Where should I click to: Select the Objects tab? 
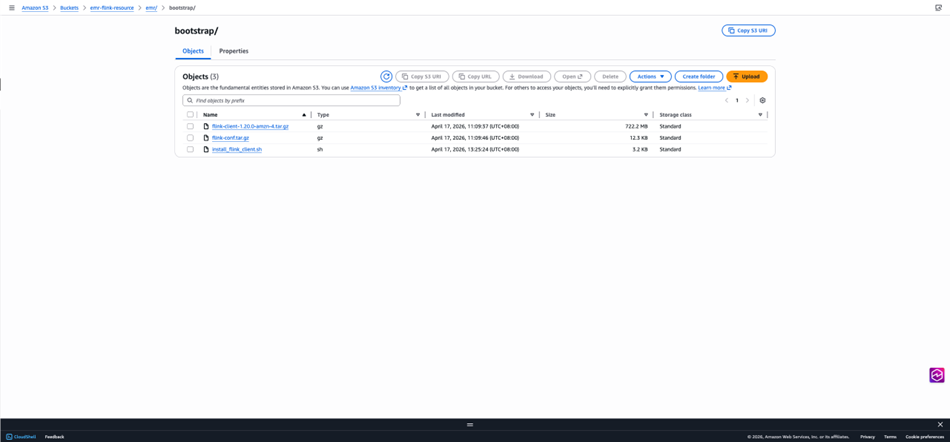tap(193, 51)
